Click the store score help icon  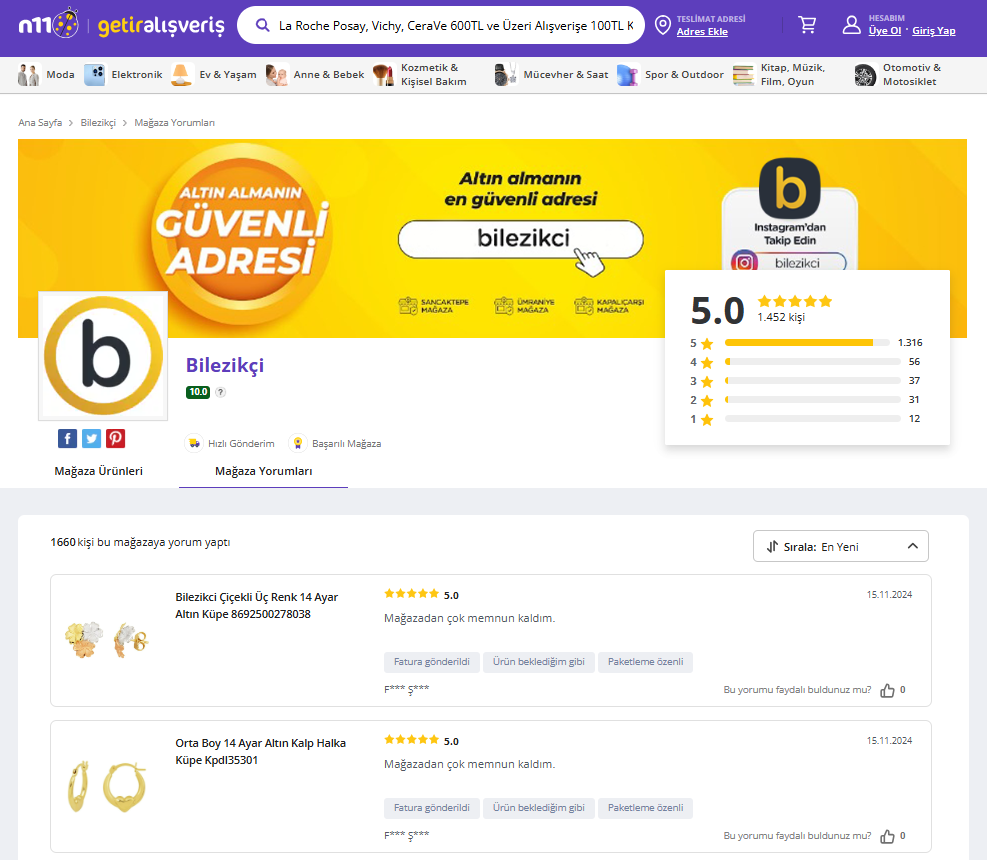point(221,392)
